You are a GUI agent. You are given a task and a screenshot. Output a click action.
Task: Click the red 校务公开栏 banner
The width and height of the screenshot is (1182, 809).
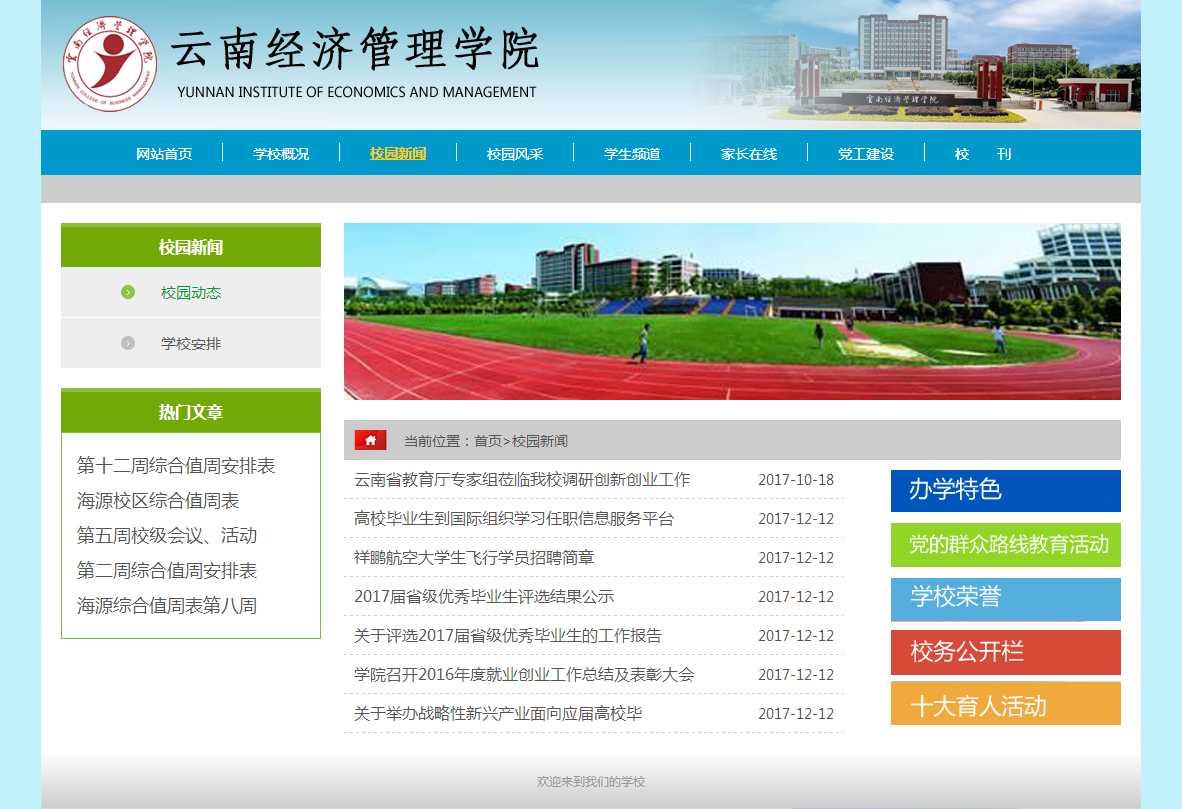pos(1005,652)
